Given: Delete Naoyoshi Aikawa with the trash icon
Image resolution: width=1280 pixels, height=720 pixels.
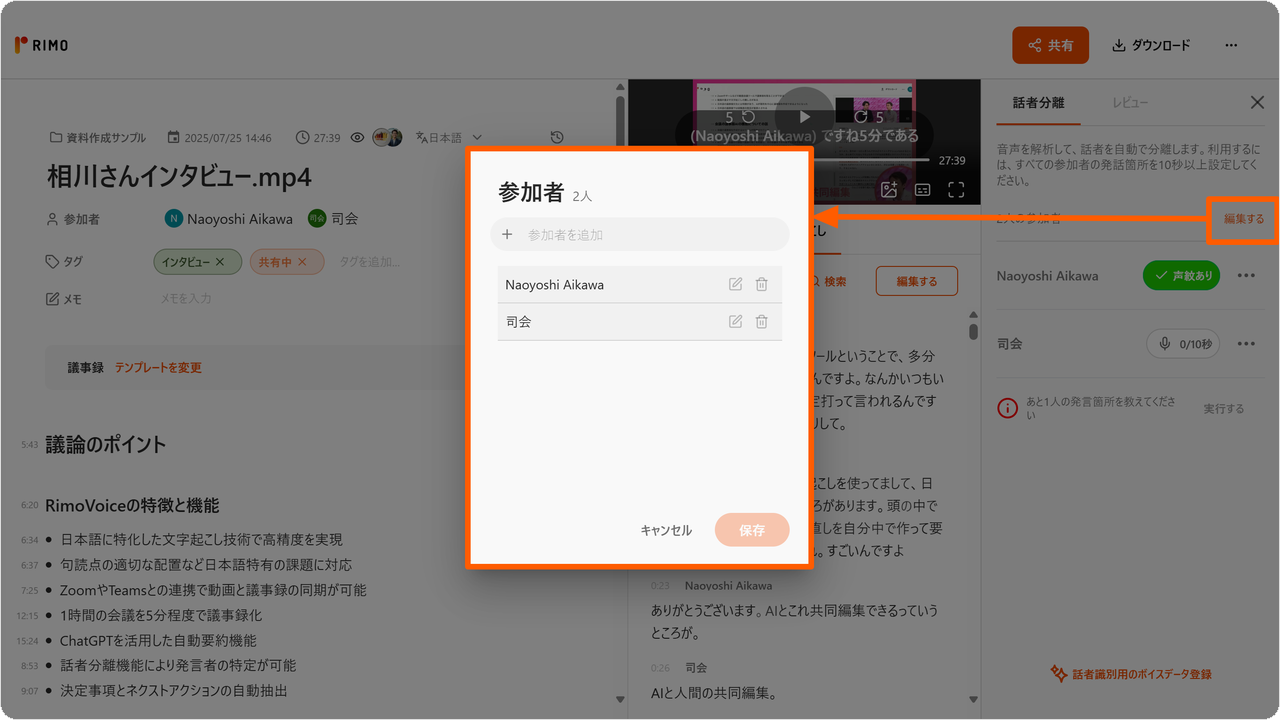Looking at the screenshot, I should pyautogui.click(x=761, y=285).
